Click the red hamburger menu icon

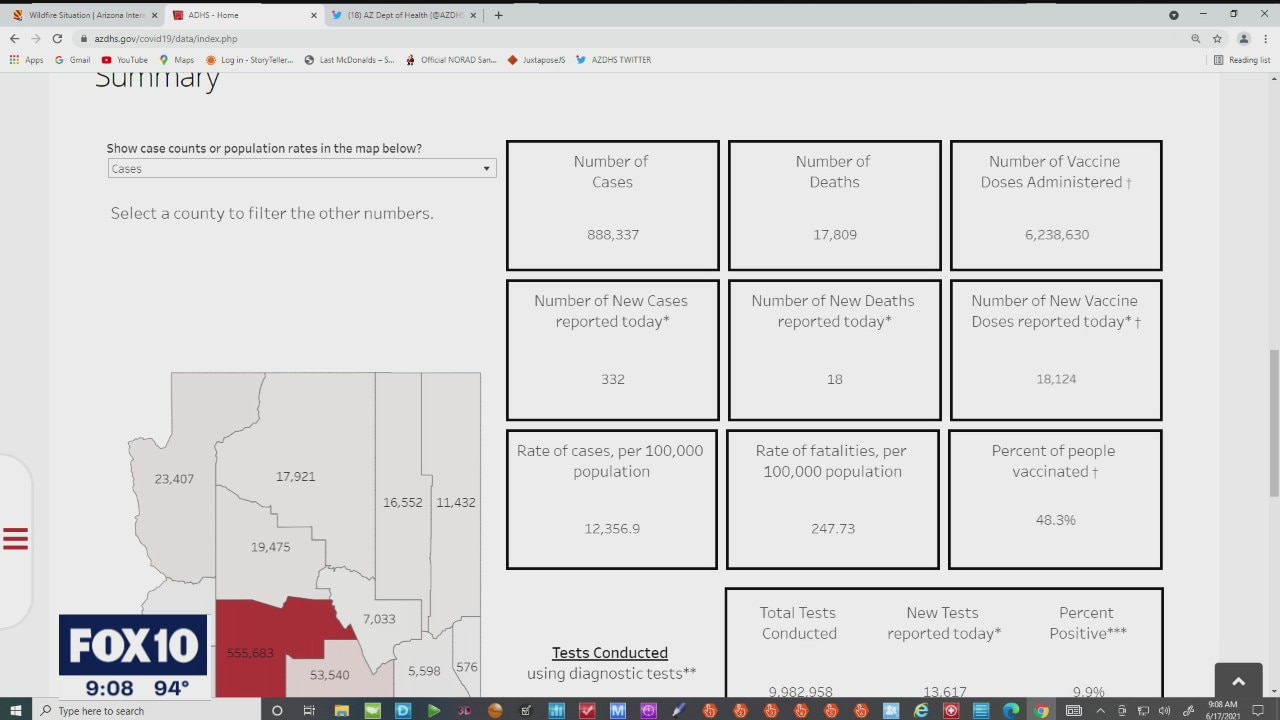click(15, 539)
